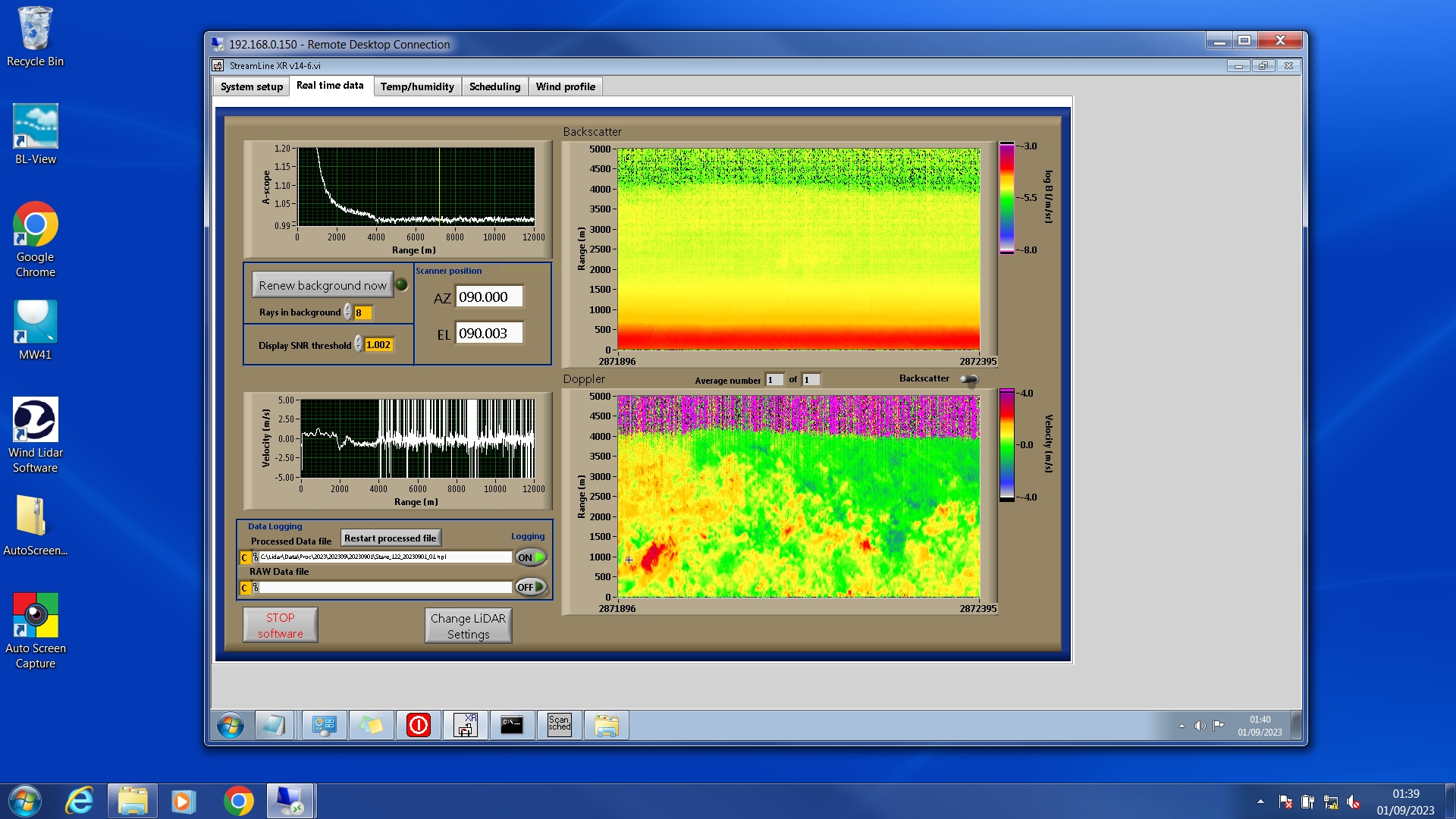Switch to the Wind profile tab
The width and height of the screenshot is (1456, 819).
coord(565,86)
